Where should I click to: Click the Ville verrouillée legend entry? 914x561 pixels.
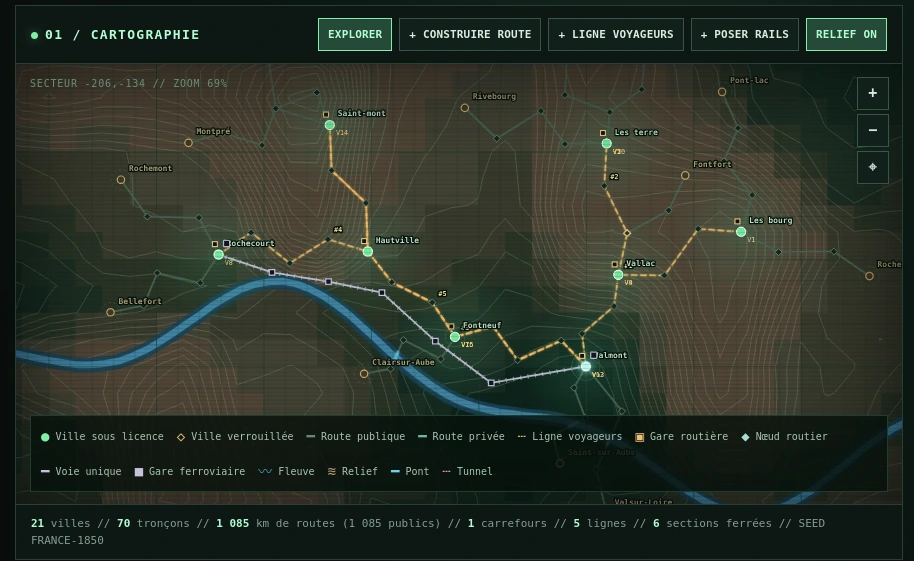pos(235,436)
